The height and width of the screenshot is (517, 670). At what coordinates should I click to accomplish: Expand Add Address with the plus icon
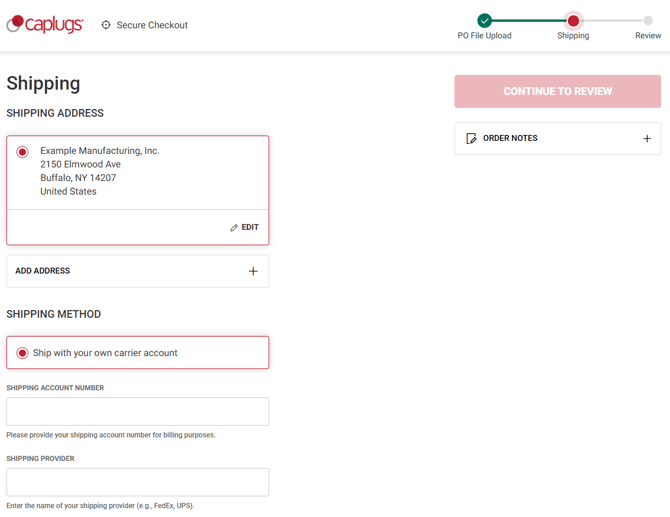[253, 271]
